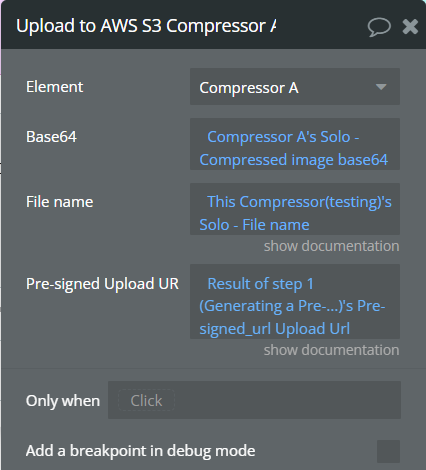This screenshot has height=470, width=426.
Task: Enable the breakpoint in debug mode checkbox
Action: click(x=388, y=451)
